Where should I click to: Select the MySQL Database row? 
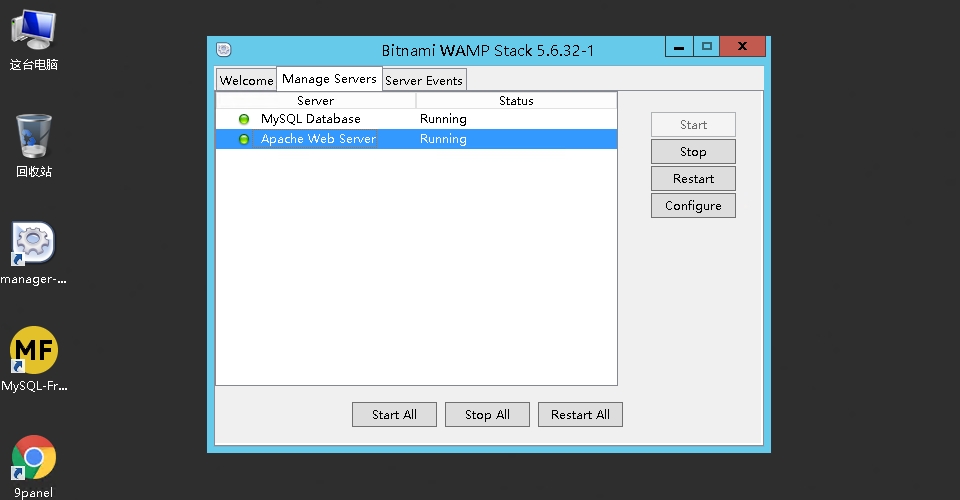[x=310, y=119]
